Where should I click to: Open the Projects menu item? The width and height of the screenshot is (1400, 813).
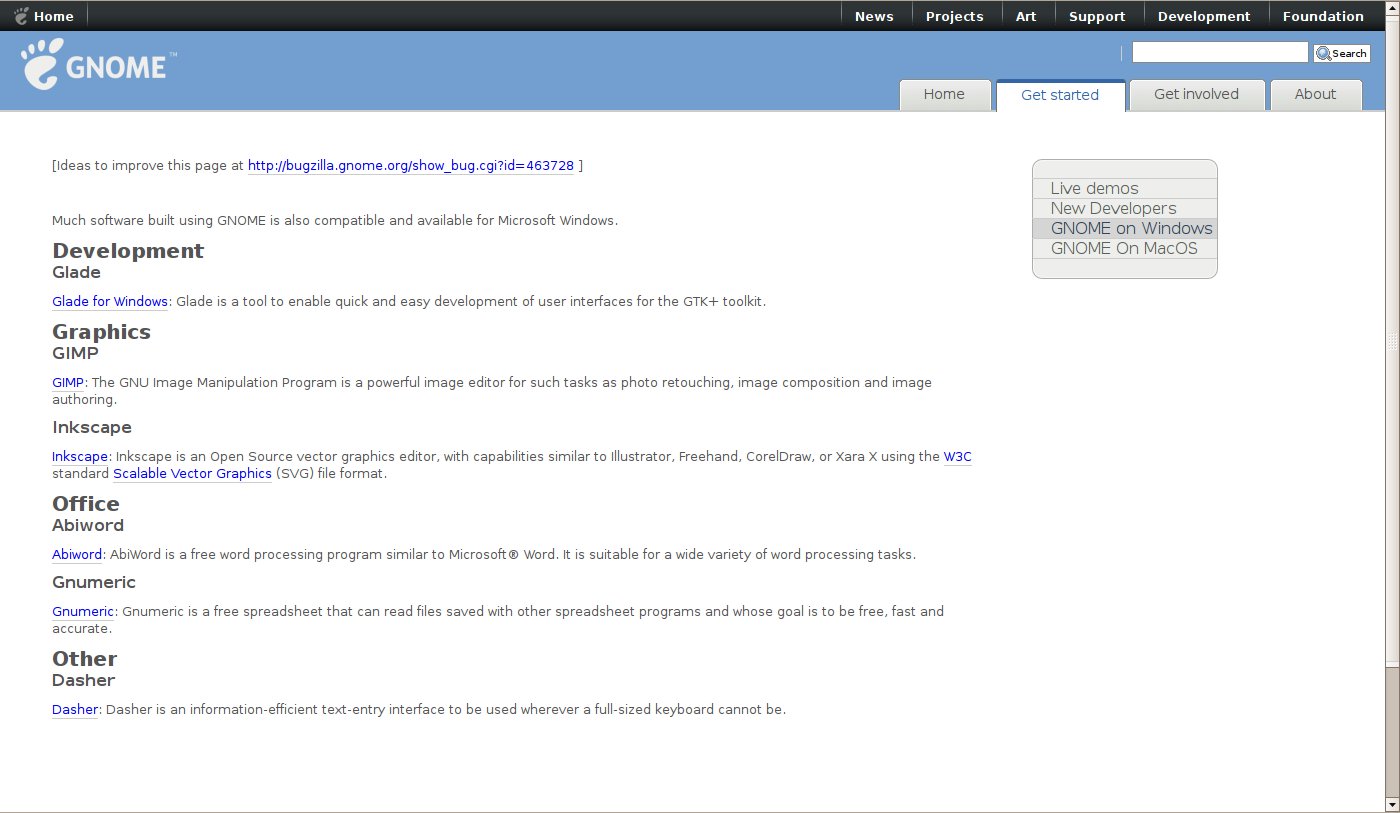pyautogui.click(x=954, y=16)
